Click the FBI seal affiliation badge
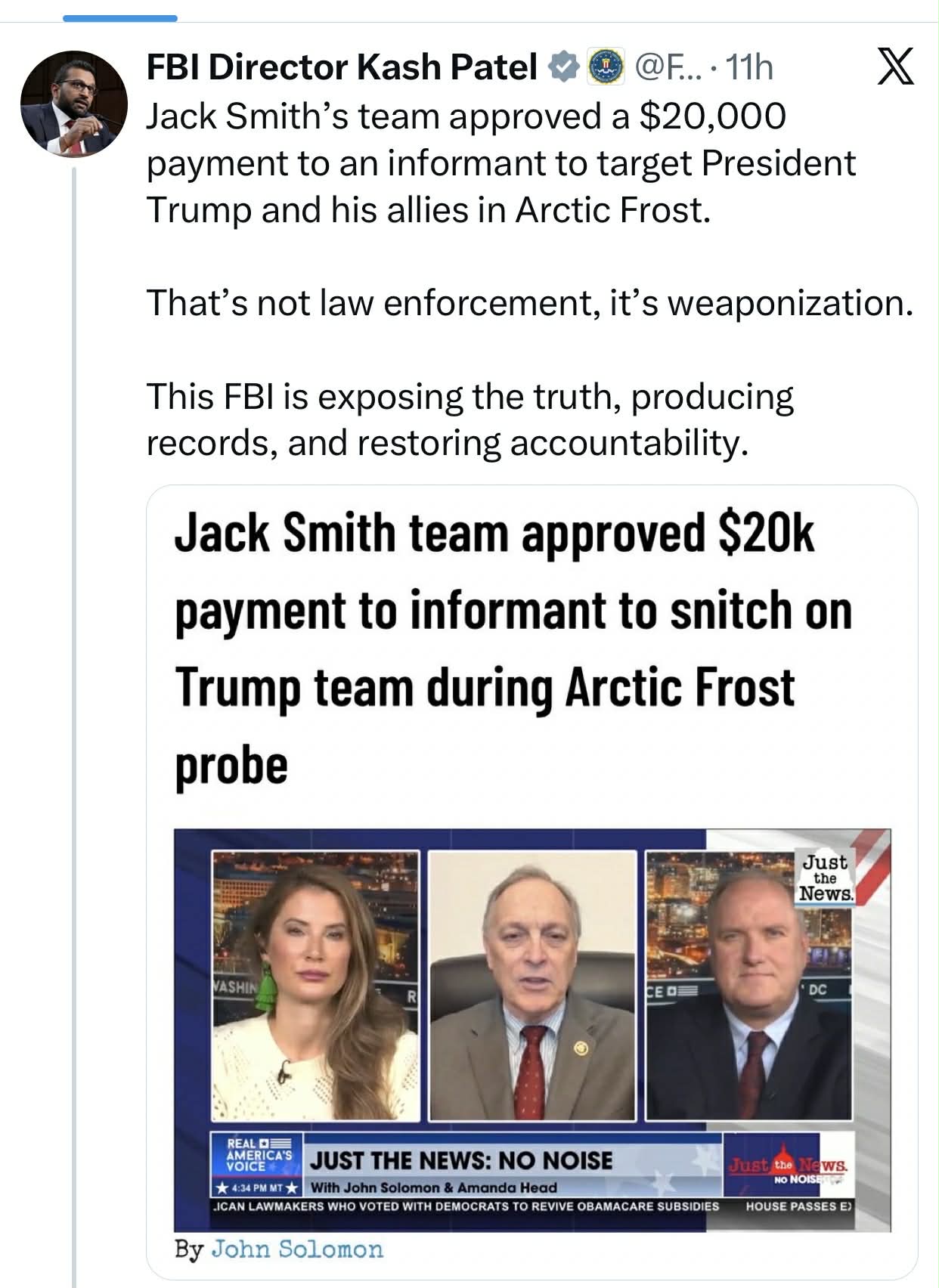The width and height of the screenshot is (939, 1288). point(606,67)
